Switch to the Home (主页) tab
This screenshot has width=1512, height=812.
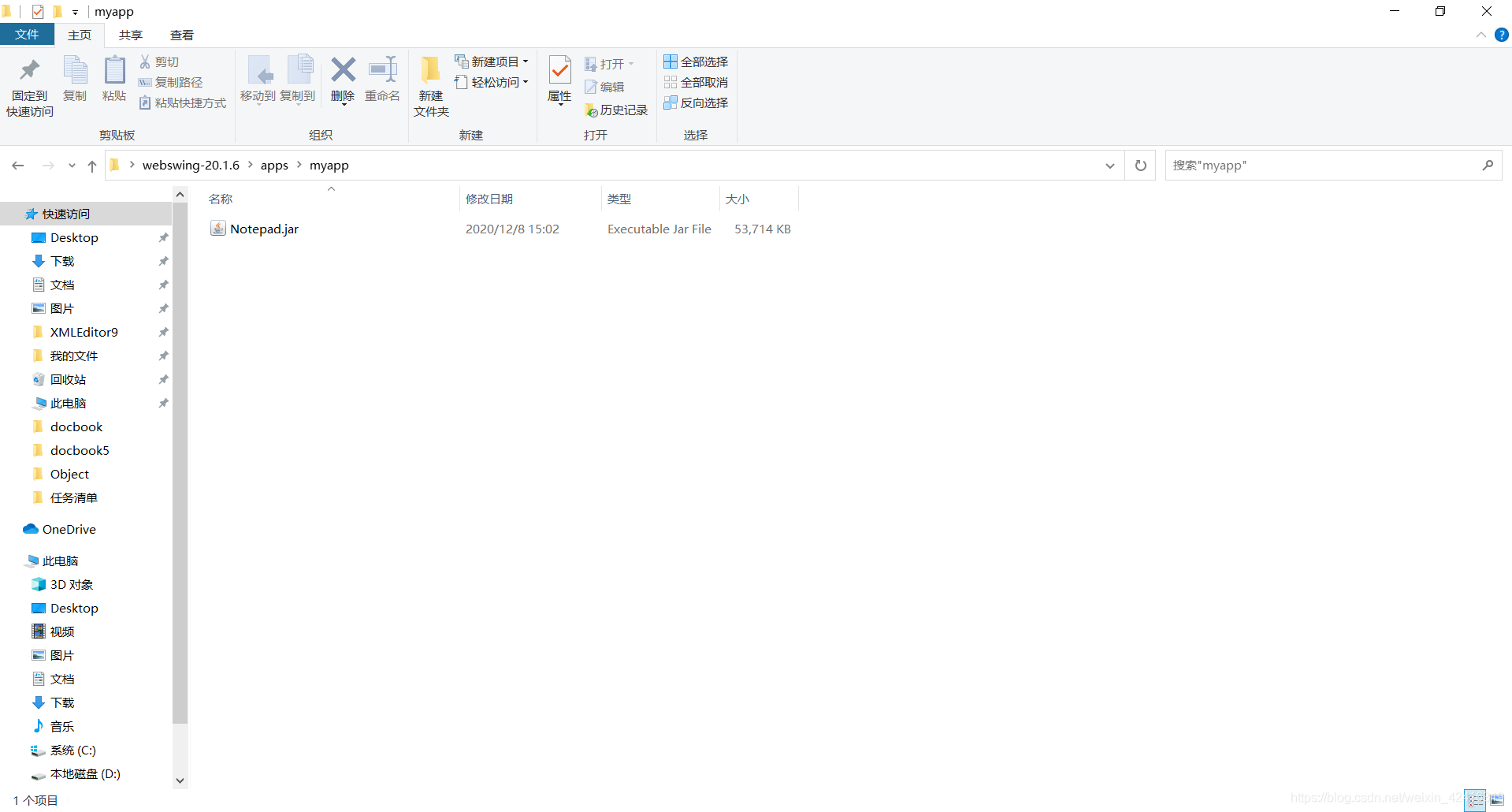[80, 35]
